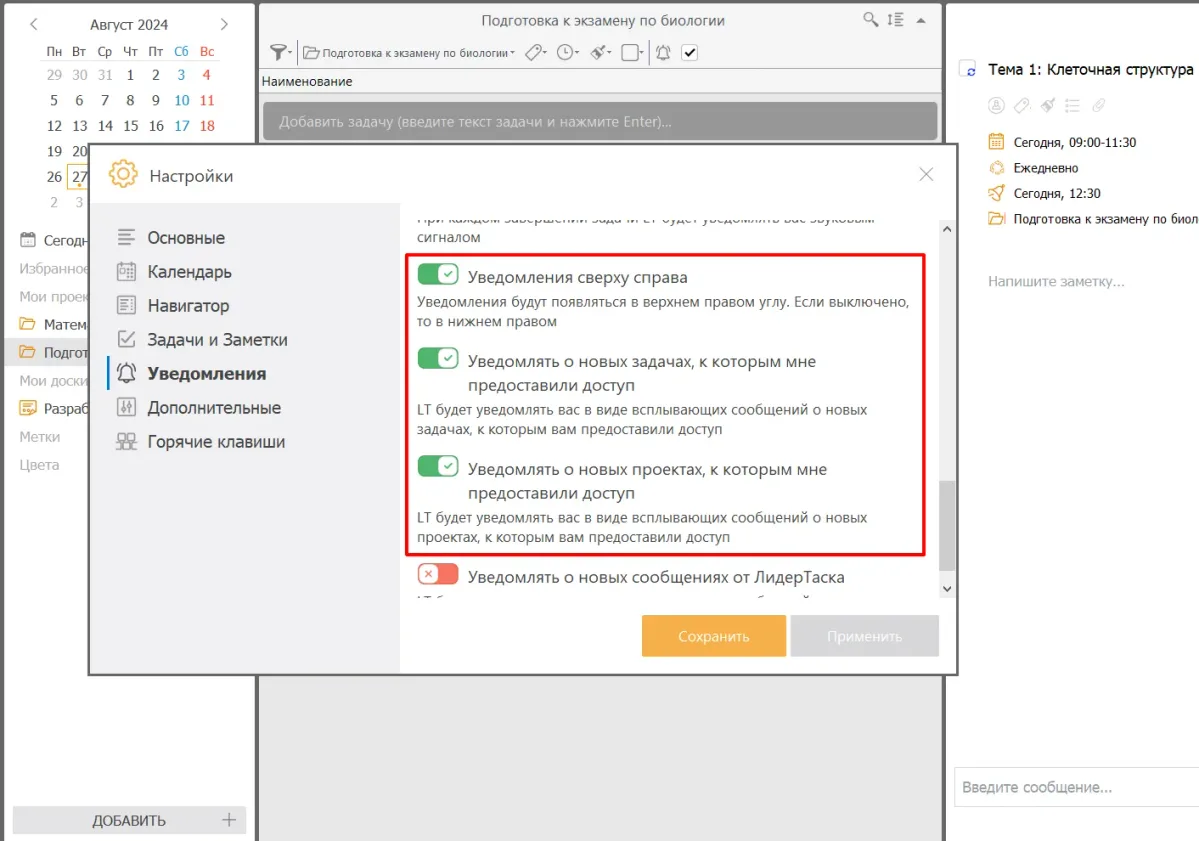
Task: Click the settings dialog vertical scrollbar thumb
Action: (x=947, y=525)
